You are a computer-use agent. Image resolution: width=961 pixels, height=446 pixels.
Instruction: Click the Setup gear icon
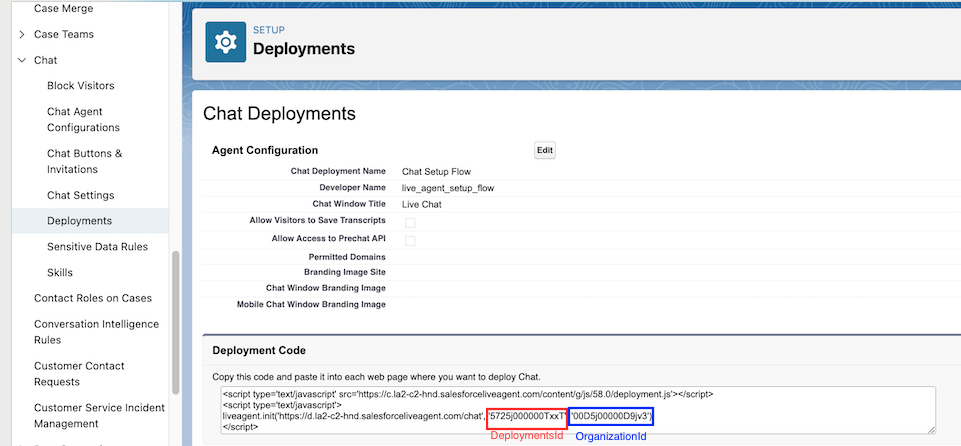click(x=225, y=41)
